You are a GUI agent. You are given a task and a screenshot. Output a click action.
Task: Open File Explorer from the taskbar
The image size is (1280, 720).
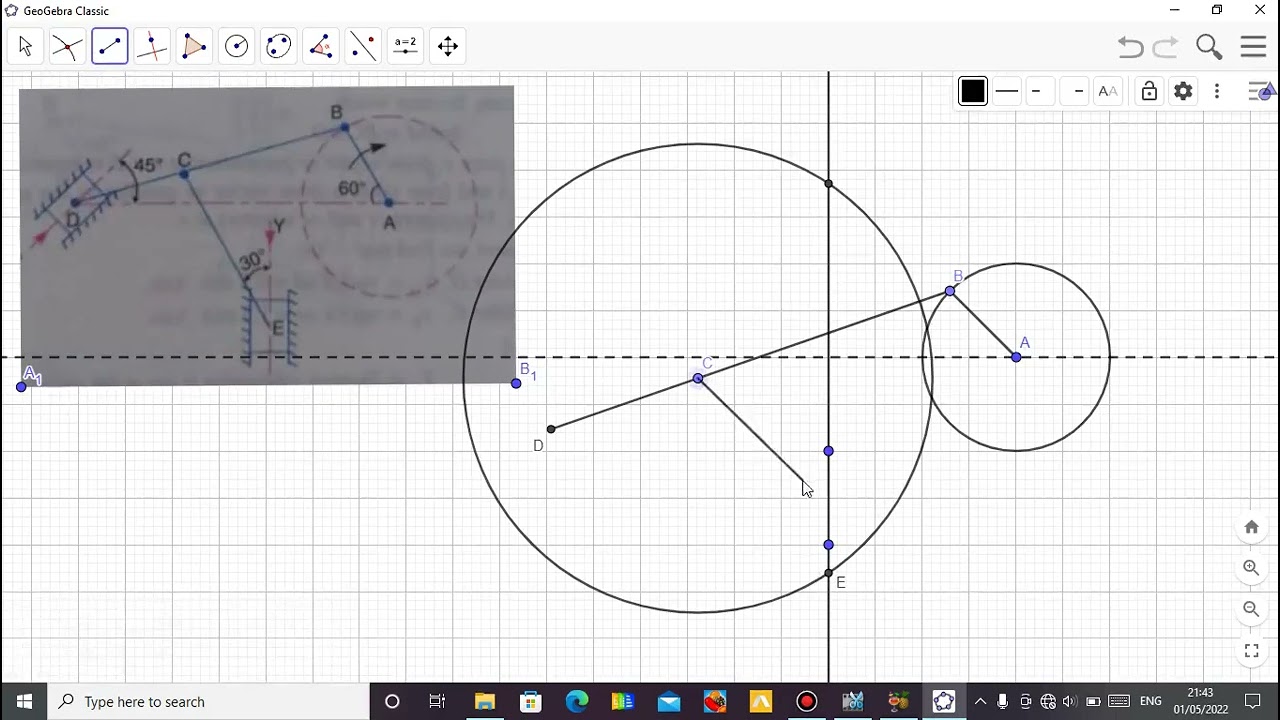[x=485, y=701]
